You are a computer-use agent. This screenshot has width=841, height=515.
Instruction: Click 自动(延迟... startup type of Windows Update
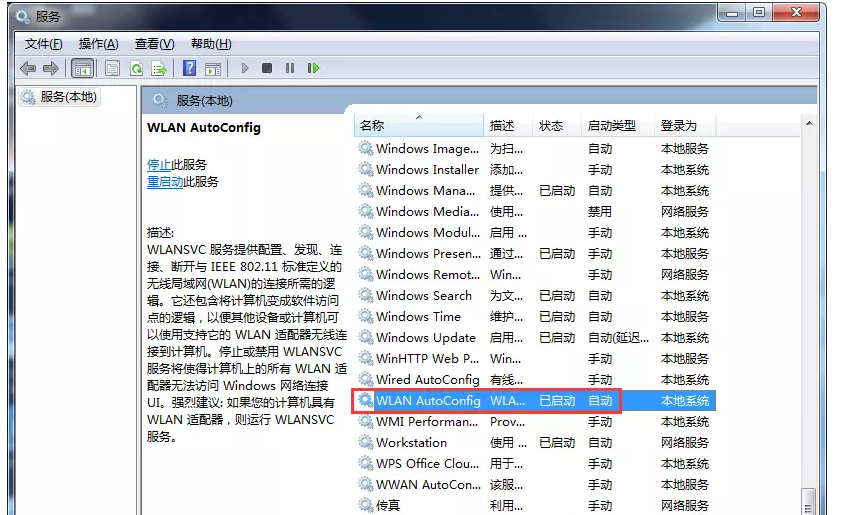pyautogui.click(x=618, y=337)
